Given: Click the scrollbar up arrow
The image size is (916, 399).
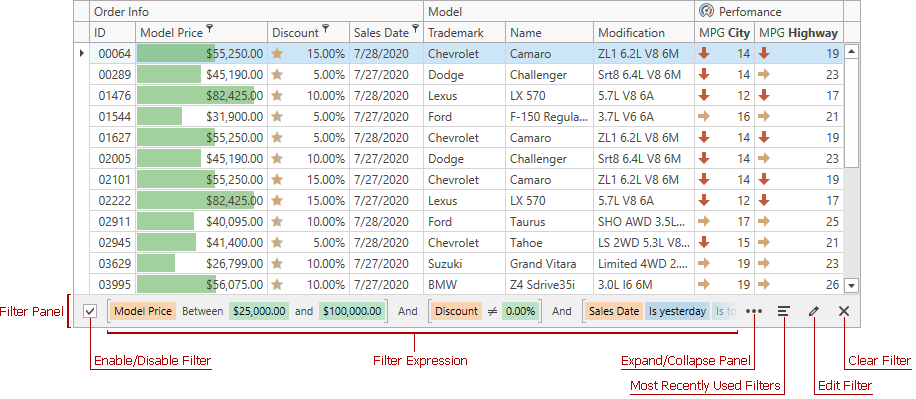Looking at the screenshot, I should click(x=851, y=52).
